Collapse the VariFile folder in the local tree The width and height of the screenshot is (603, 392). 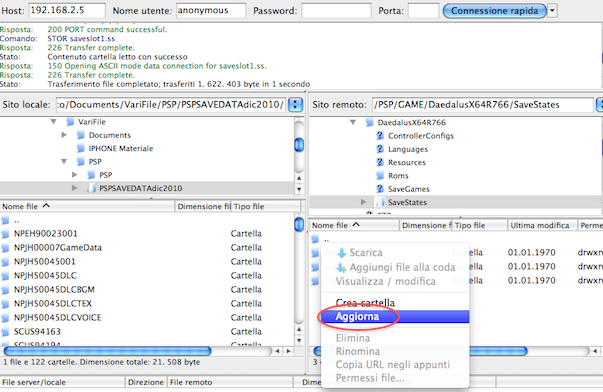coord(53,122)
